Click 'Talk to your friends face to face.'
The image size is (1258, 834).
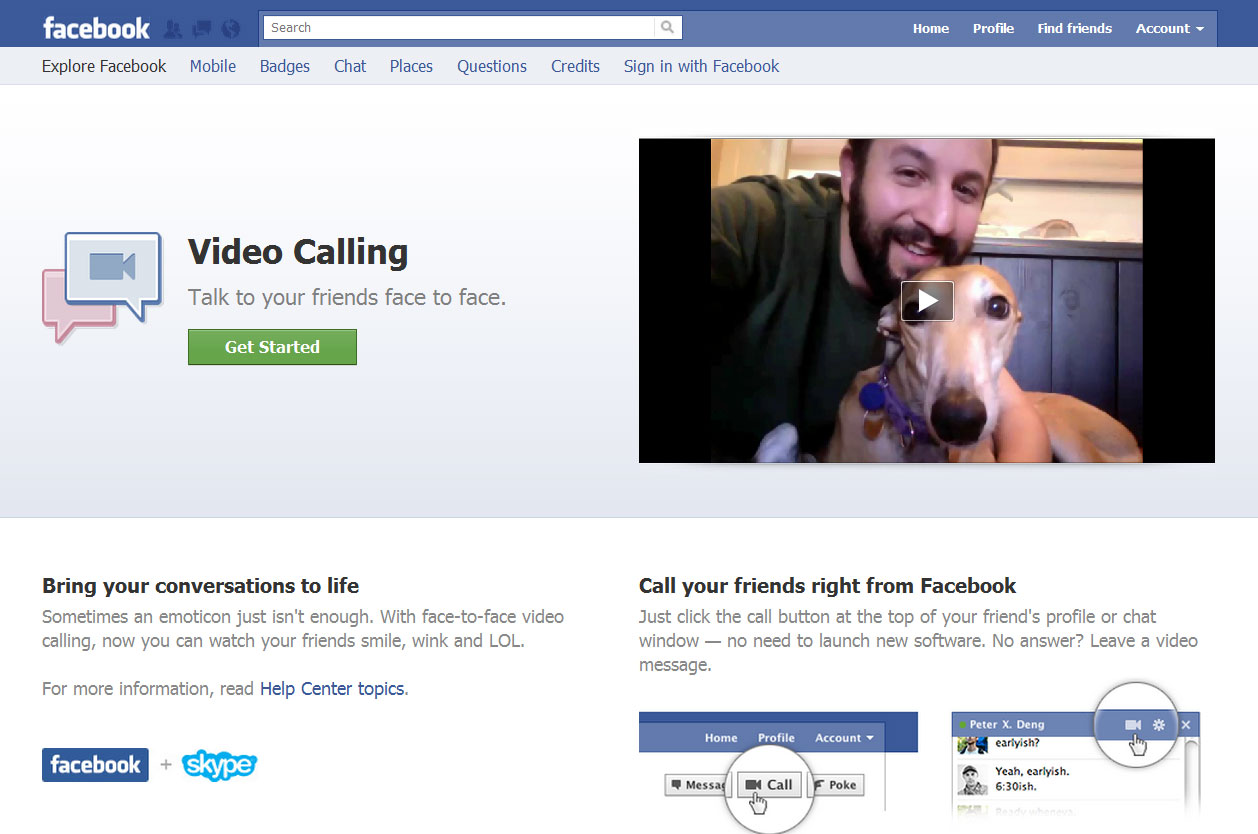click(x=347, y=297)
